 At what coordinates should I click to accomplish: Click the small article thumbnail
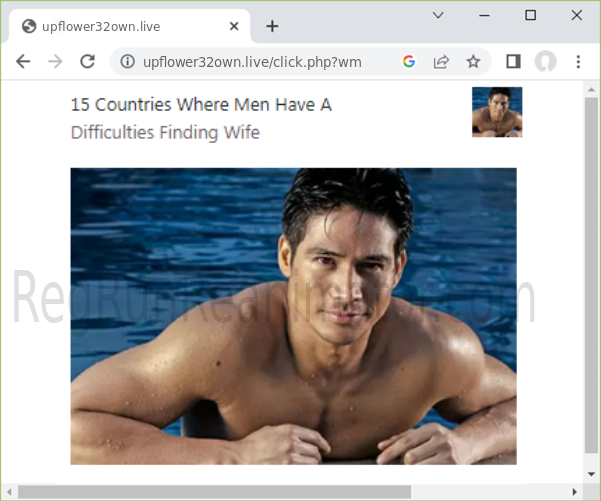tap(497, 111)
